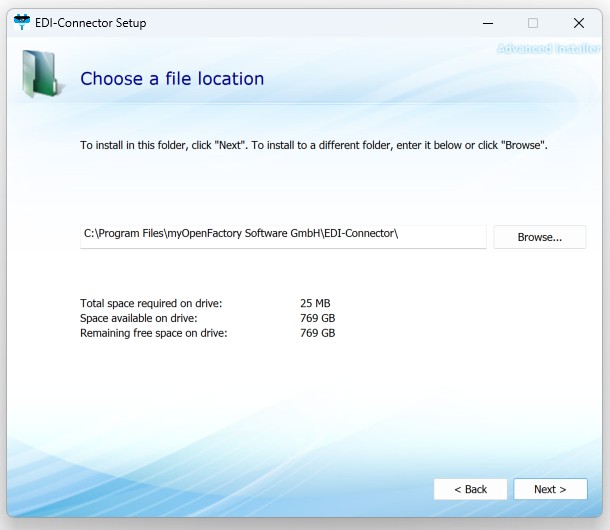
Task: Click the green folder icon in header
Action: tap(39, 76)
